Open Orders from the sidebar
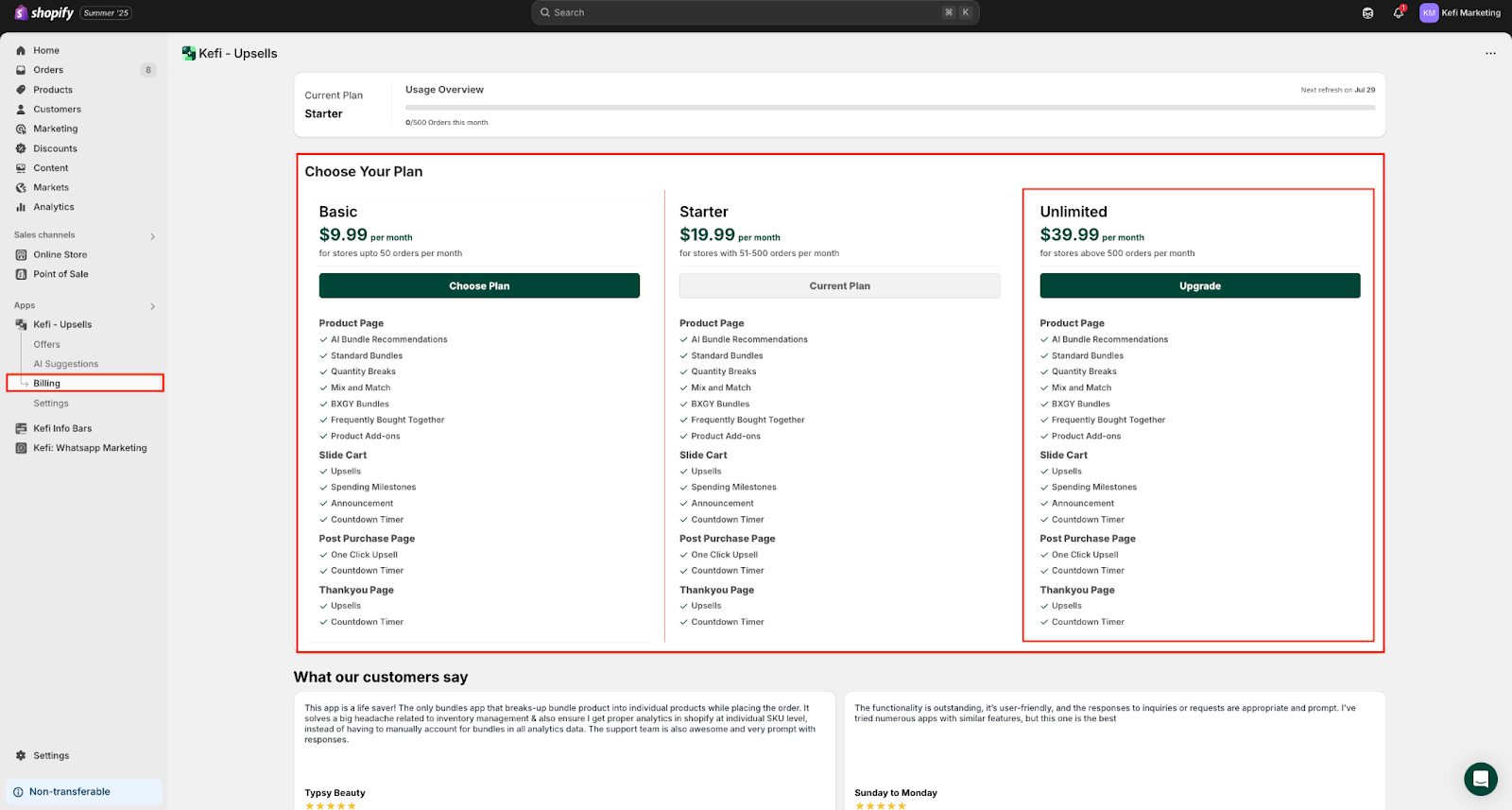Screen dimensions: 1512x810 (48, 70)
